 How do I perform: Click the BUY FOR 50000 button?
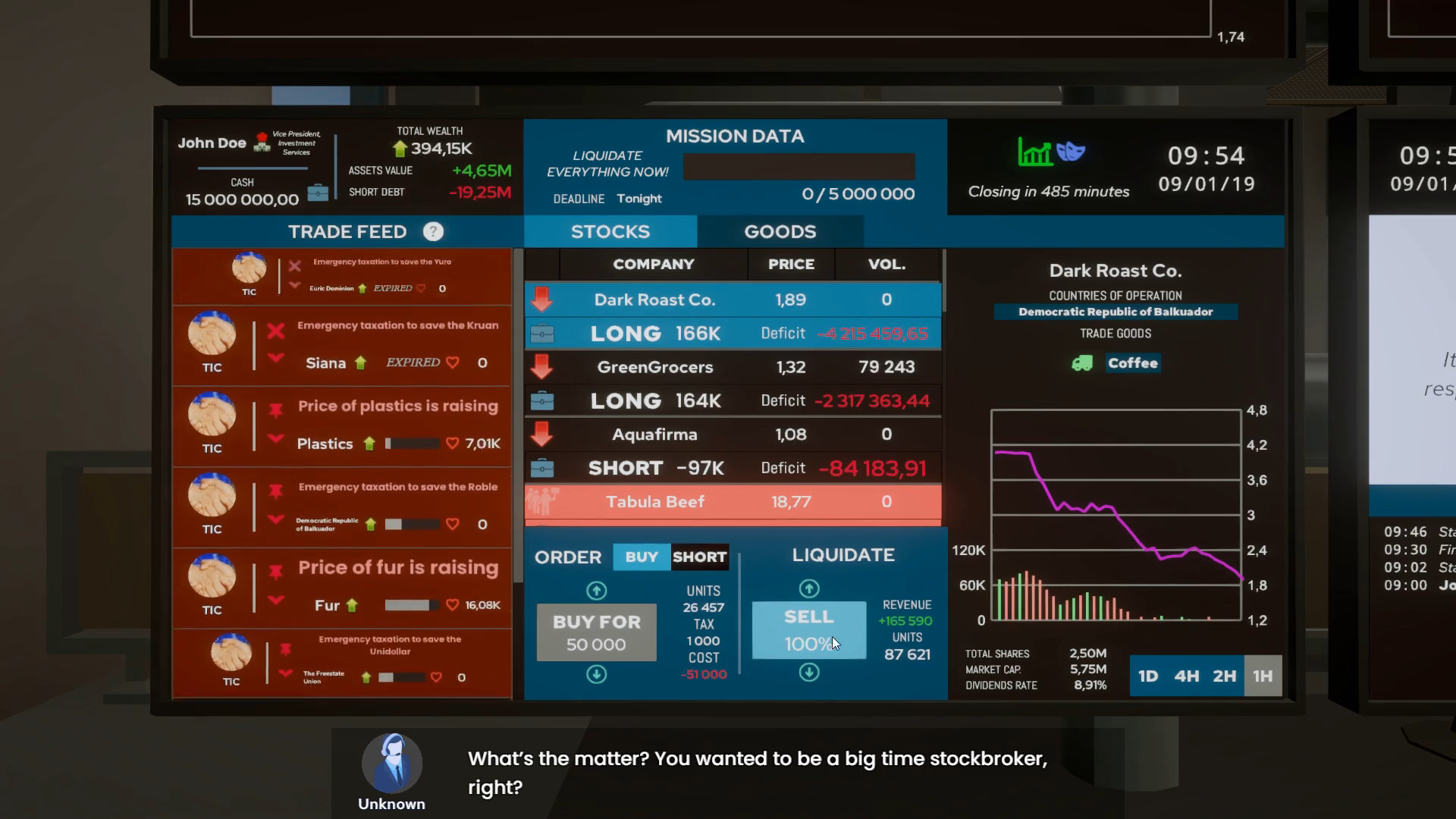(596, 632)
